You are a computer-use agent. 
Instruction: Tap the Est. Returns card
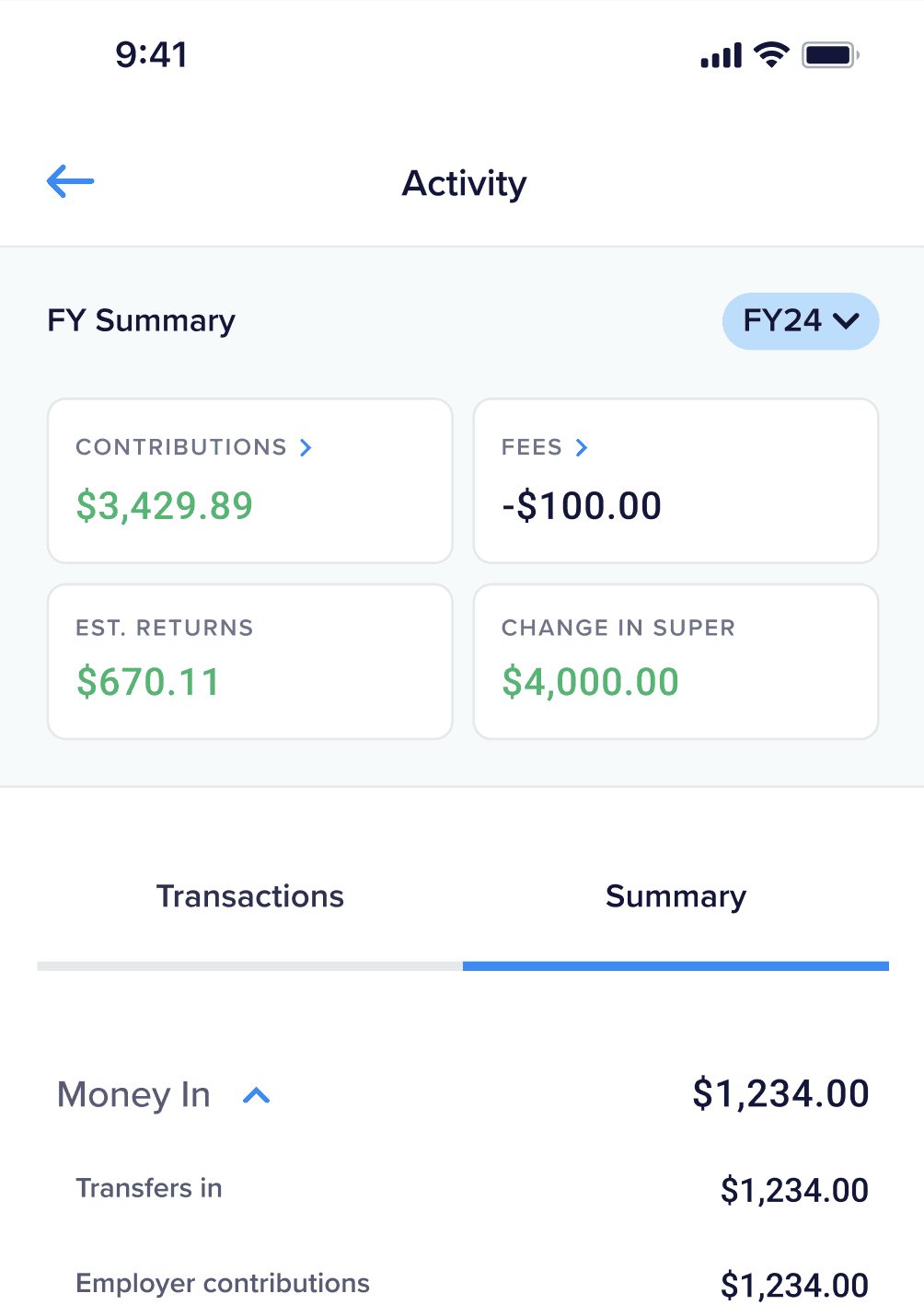[x=249, y=661]
